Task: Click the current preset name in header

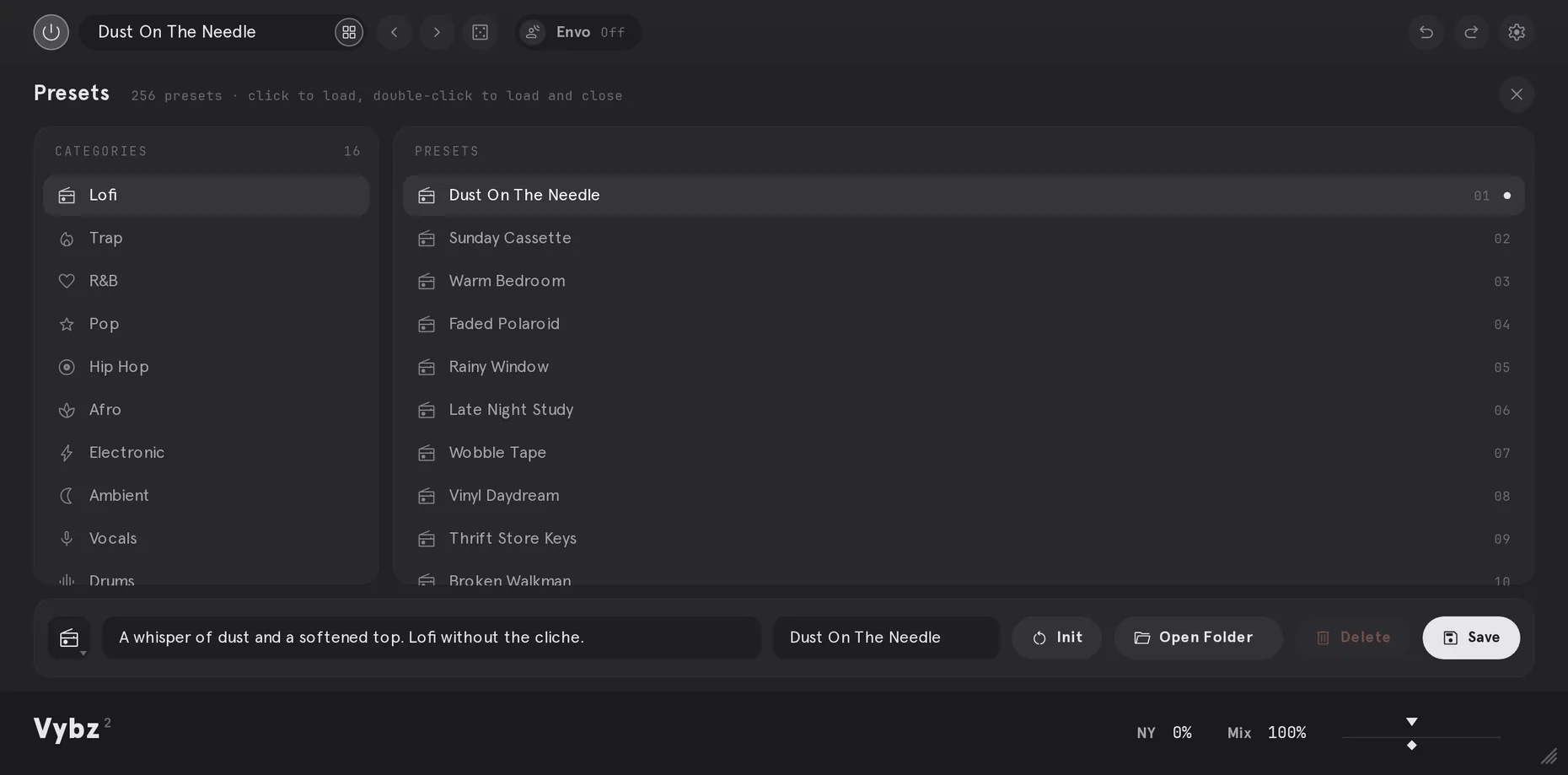Action: point(177,32)
